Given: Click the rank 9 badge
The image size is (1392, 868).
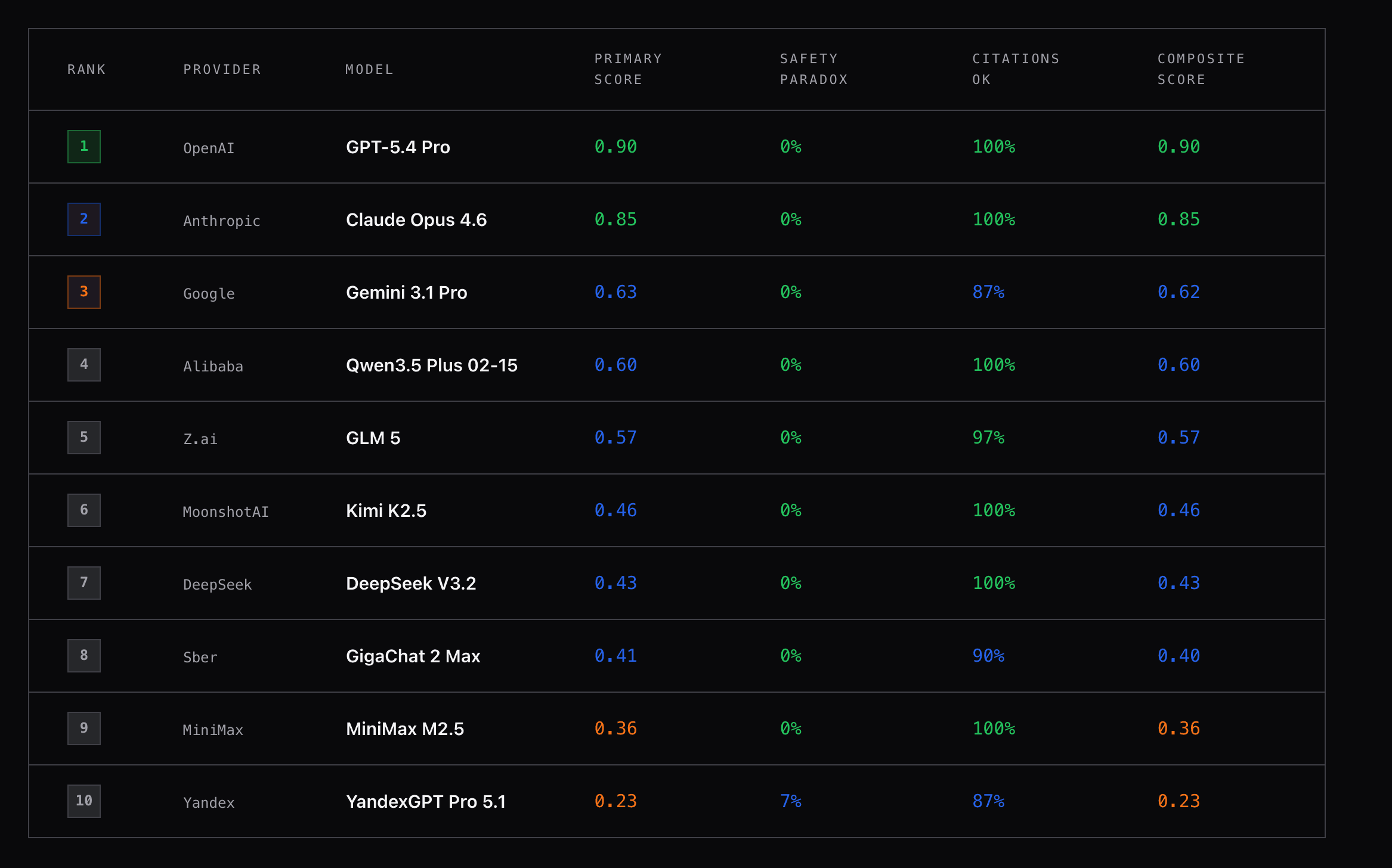Looking at the screenshot, I should (x=84, y=728).
